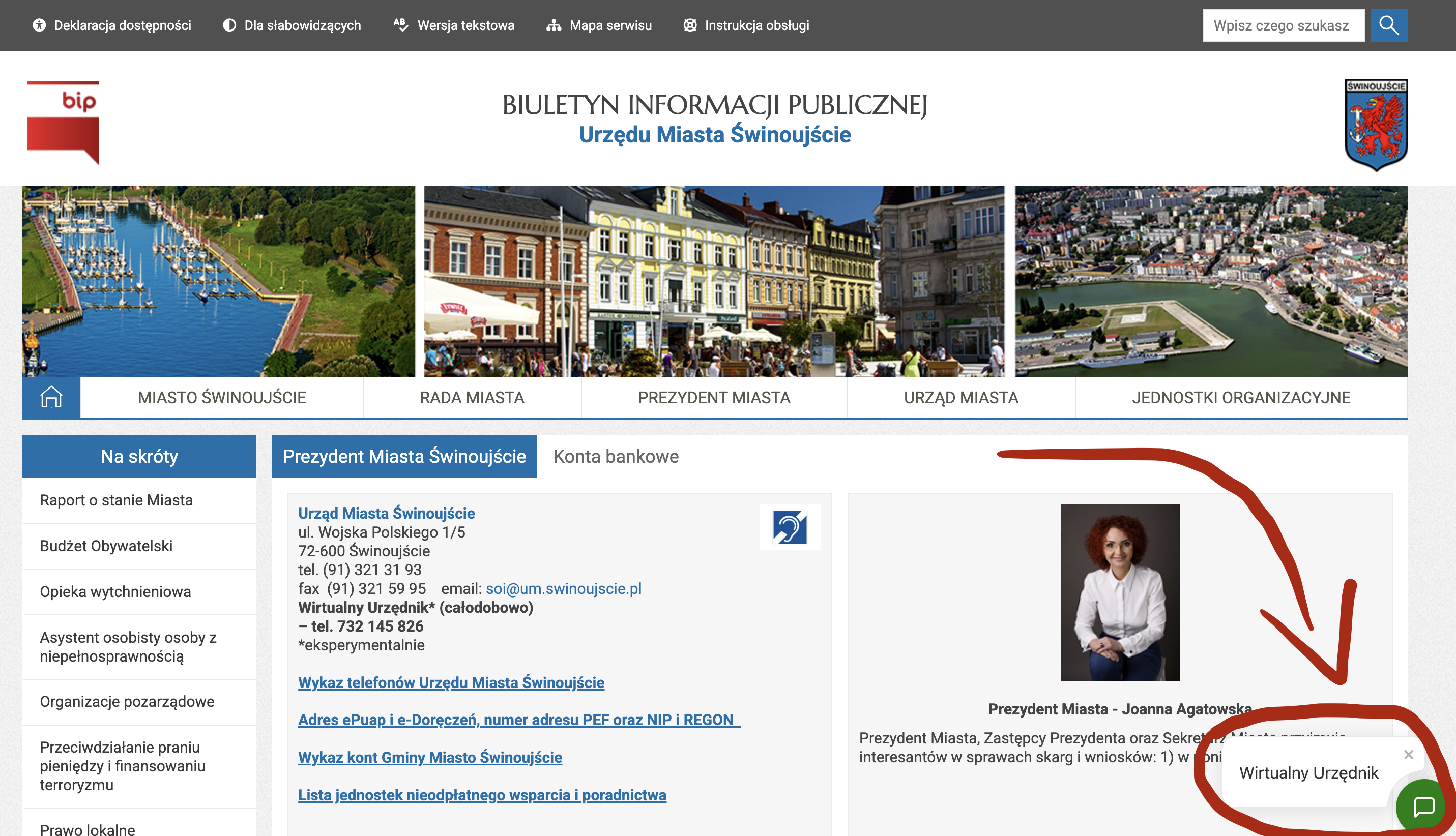
Task: Close the Wirtualny Urzędnik popup
Action: pyautogui.click(x=1408, y=755)
